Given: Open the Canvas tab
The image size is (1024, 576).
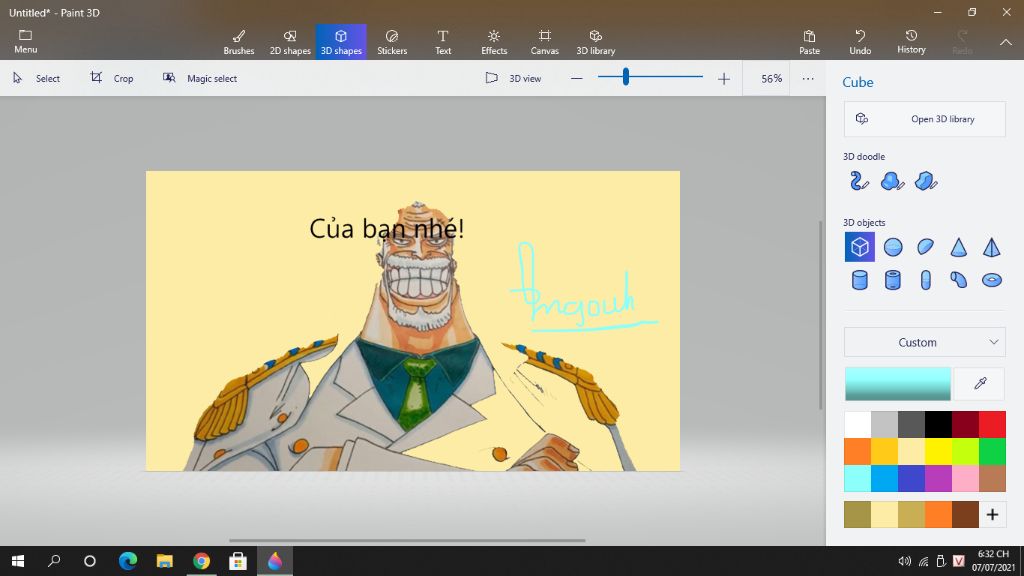Looking at the screenshot, I should tap(545, 42).
